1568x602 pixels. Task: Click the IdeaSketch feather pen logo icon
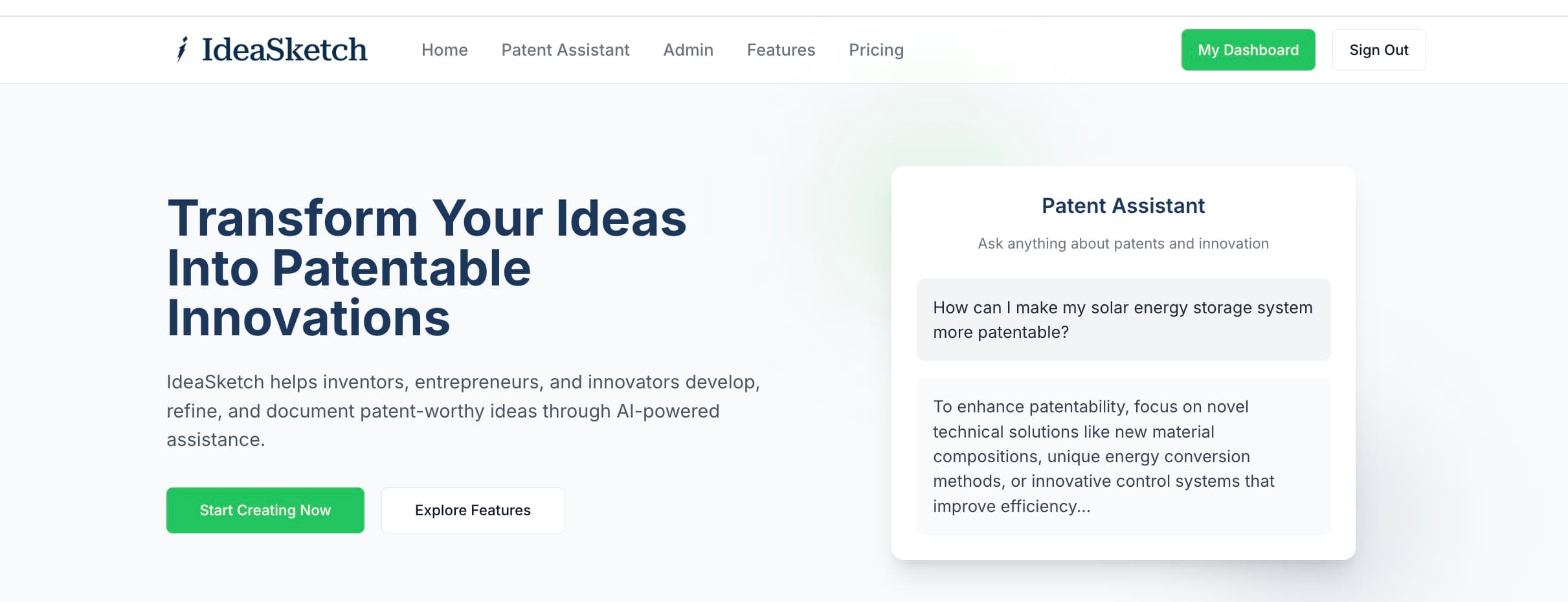tap(183, 49)
